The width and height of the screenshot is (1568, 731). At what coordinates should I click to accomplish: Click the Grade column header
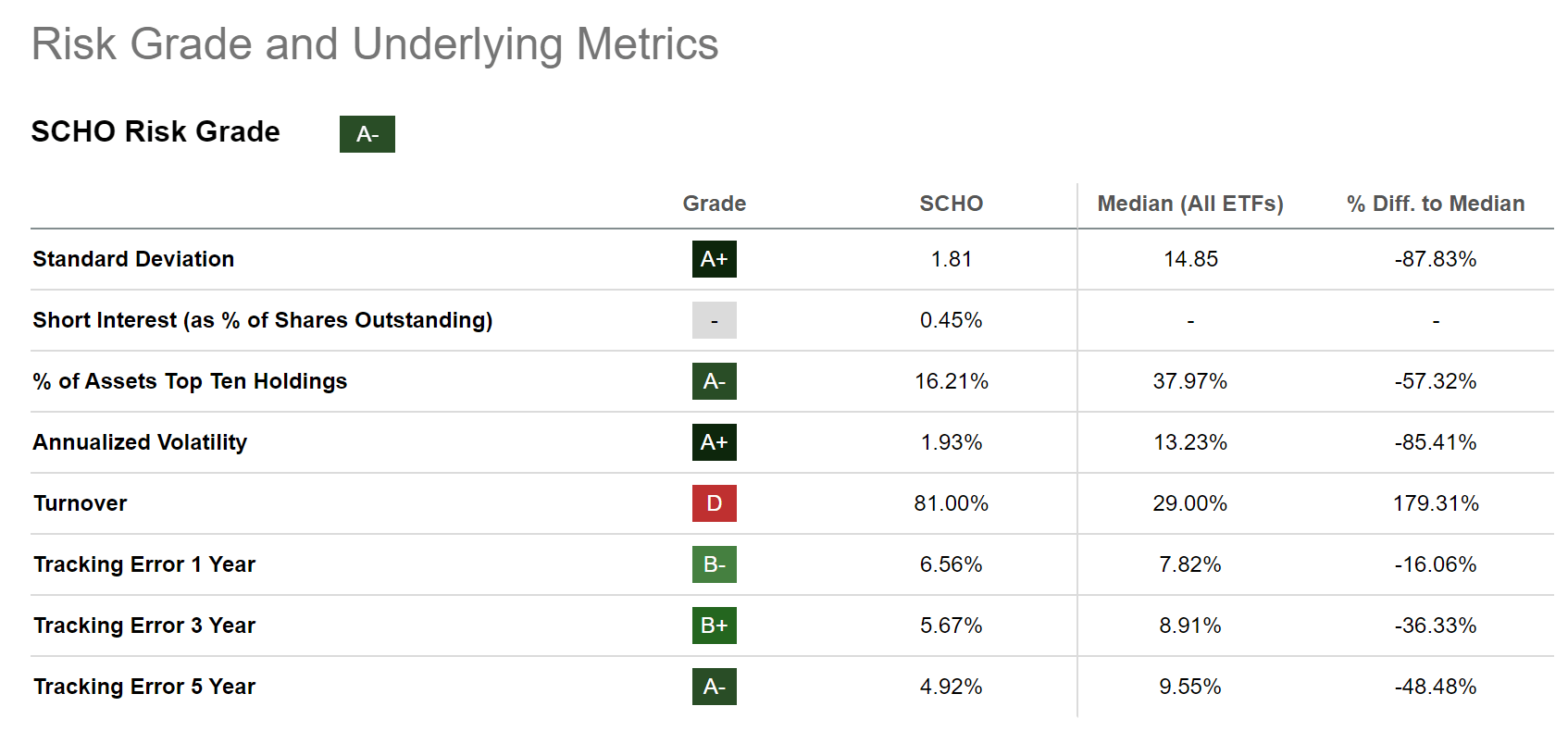tap(714, 204)
